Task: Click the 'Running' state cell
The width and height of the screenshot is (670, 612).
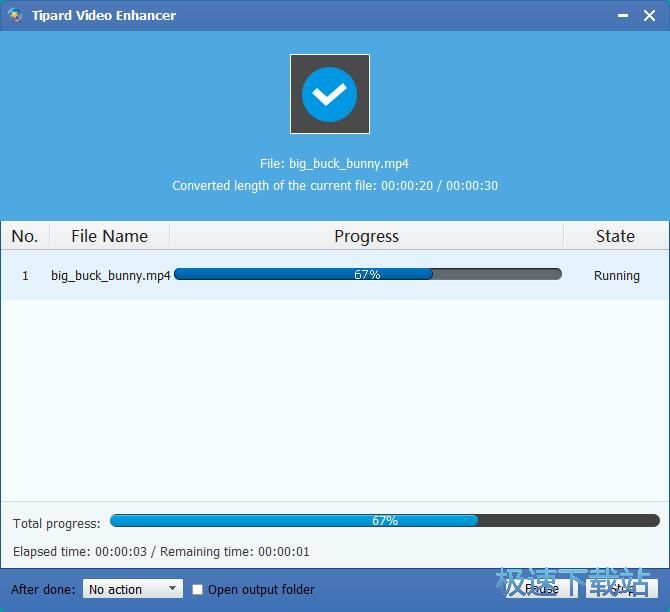Action: (617, 276)
